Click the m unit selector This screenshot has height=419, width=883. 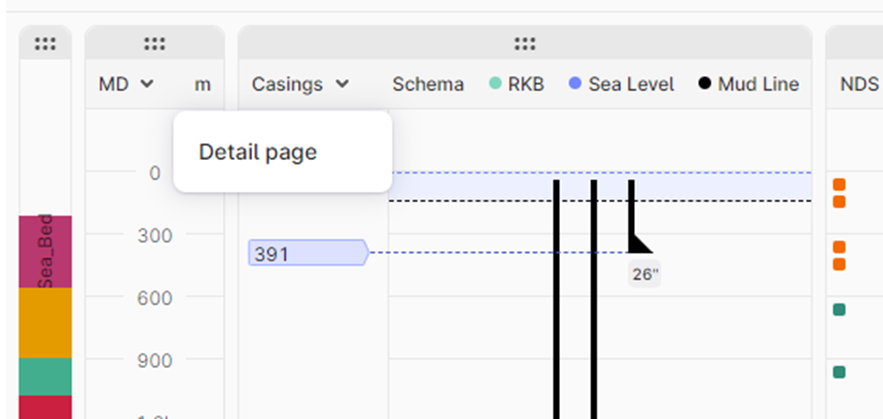tap(203, 84)
